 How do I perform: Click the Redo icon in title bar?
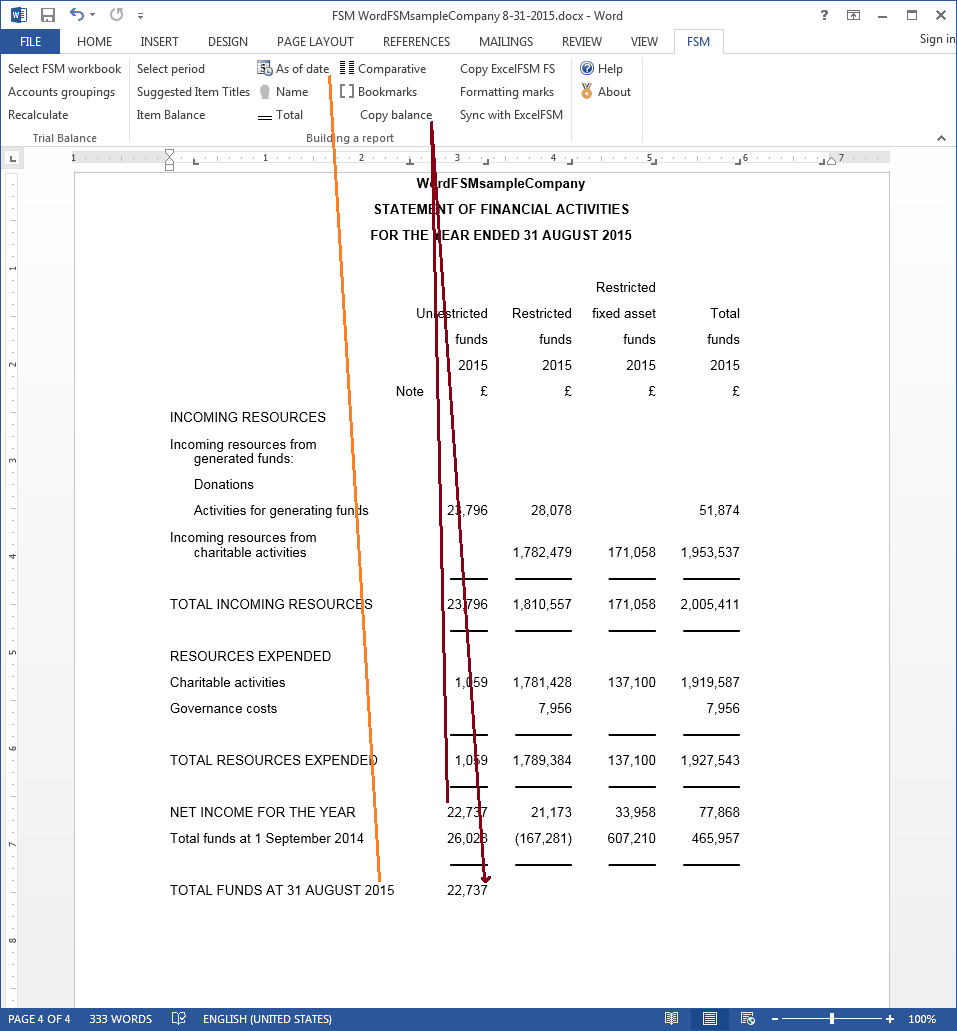click(116, 14)
